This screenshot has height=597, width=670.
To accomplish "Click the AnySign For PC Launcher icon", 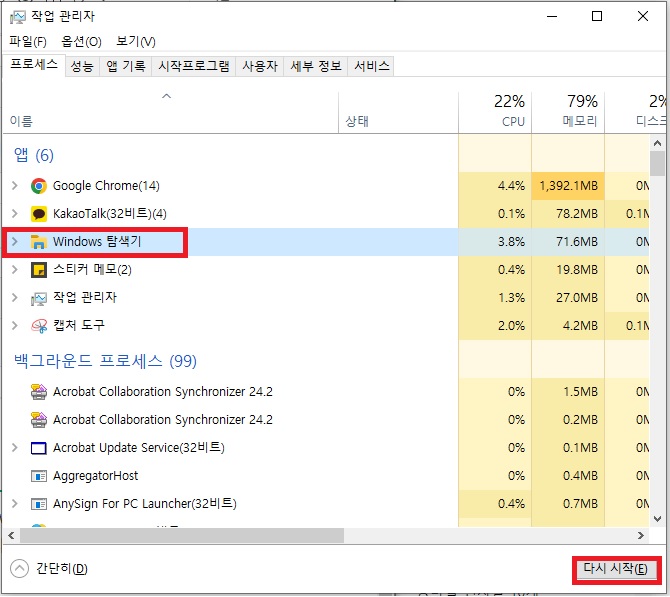I will [39, 504].
